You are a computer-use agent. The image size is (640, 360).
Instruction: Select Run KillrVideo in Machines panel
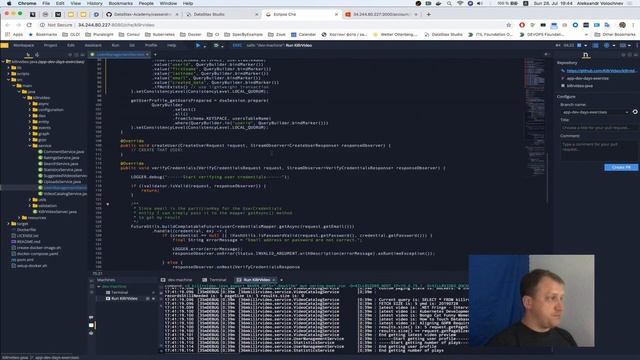pos(124,298)
